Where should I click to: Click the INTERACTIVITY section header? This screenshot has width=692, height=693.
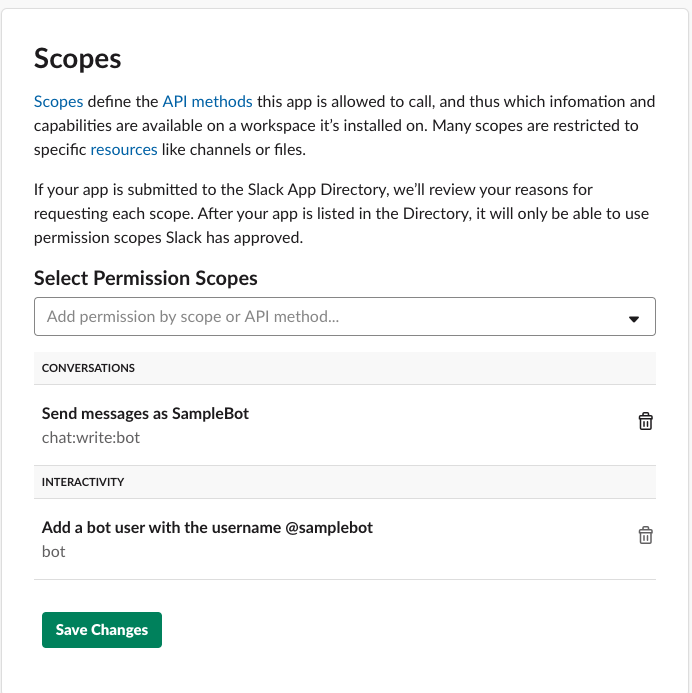(83, 482)
